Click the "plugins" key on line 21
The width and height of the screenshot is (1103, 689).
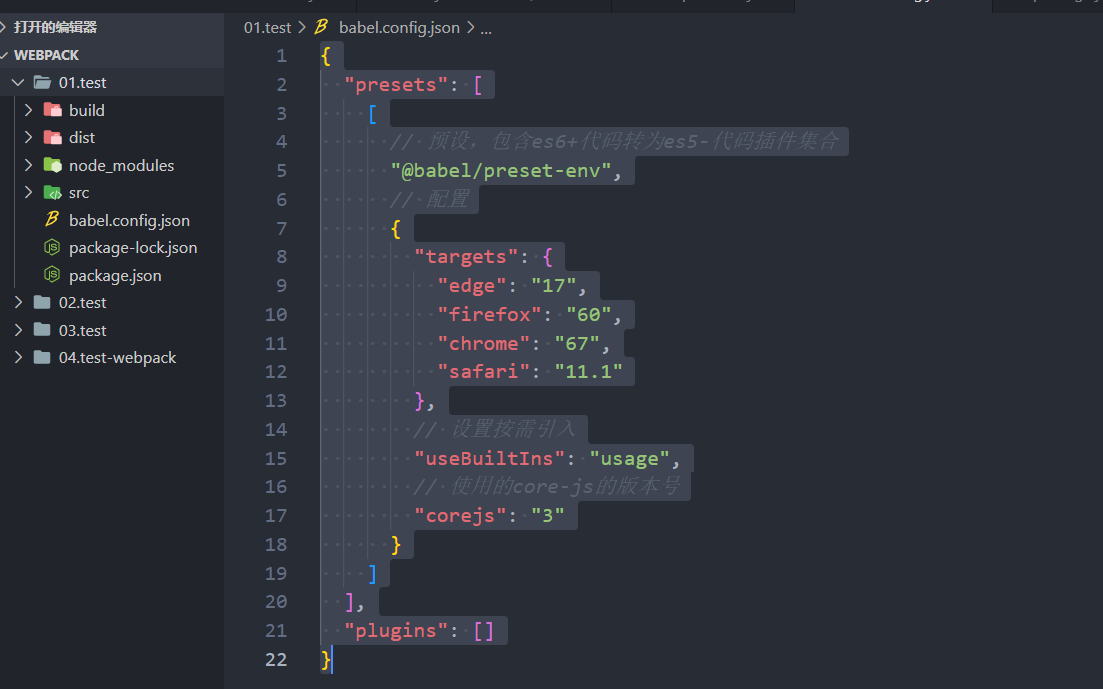click(x=396, y=631)
